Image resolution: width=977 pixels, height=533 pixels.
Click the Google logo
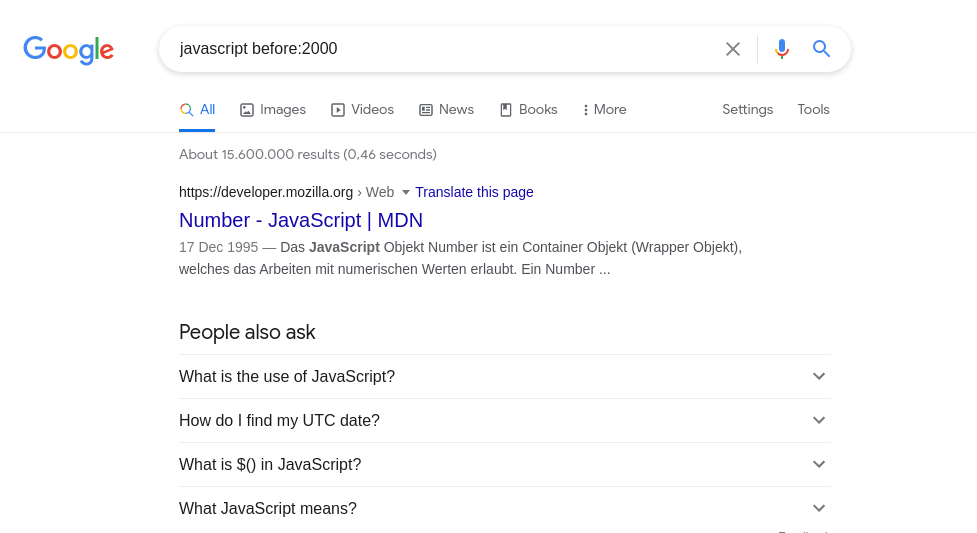pyautogui.click(x=68, y=49)
